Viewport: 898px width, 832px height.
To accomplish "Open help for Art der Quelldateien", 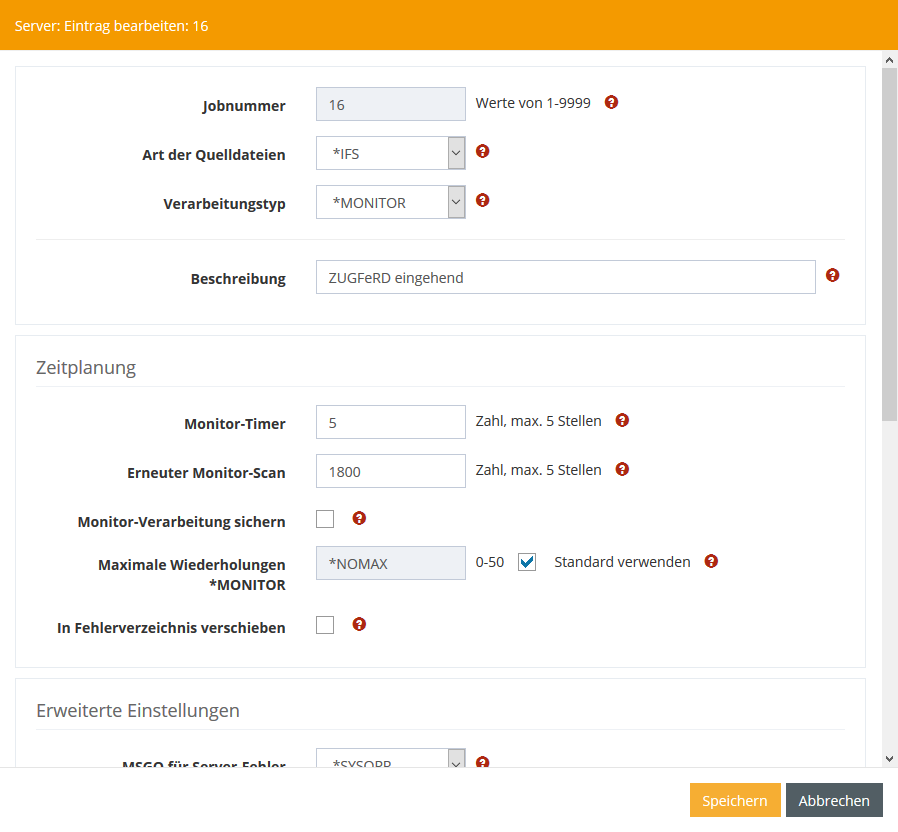I will (483, 151).
